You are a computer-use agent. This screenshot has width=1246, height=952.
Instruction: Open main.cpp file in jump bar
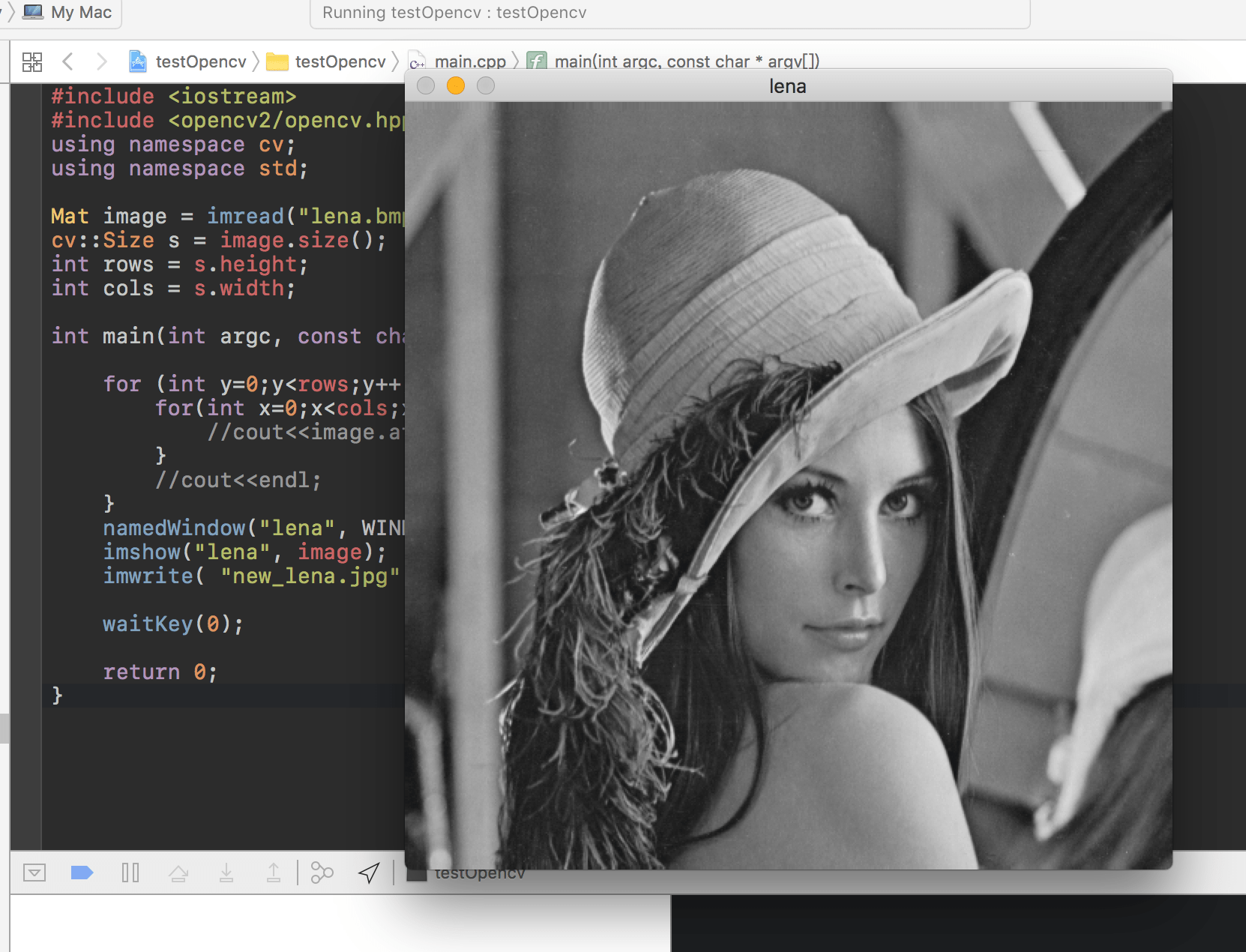[457, 61]
